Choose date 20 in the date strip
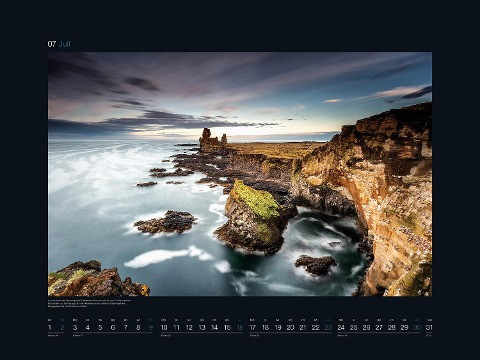This screenshot has width=480, height=360. 291,327
